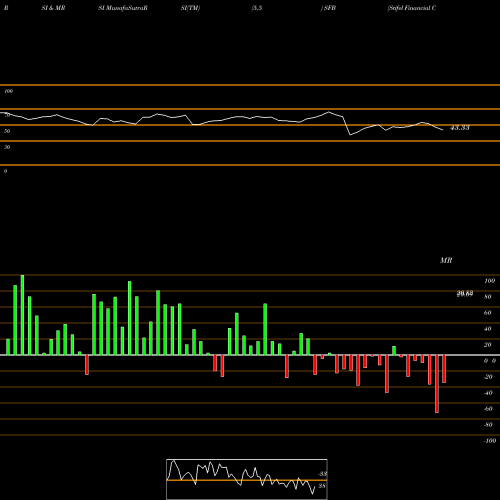The width and height of the screenshot is (500, 500).
Task: Click the longest red bar in MR histogram
Action: 437,384
